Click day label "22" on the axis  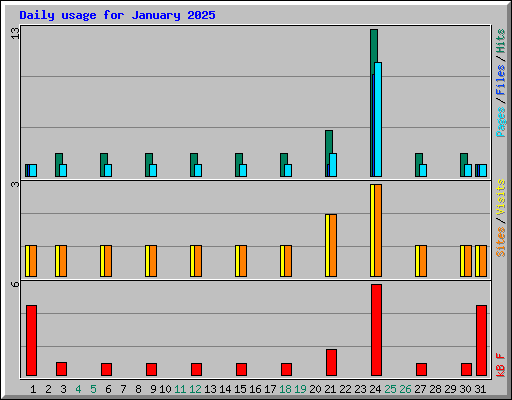(x=345, y=389)
